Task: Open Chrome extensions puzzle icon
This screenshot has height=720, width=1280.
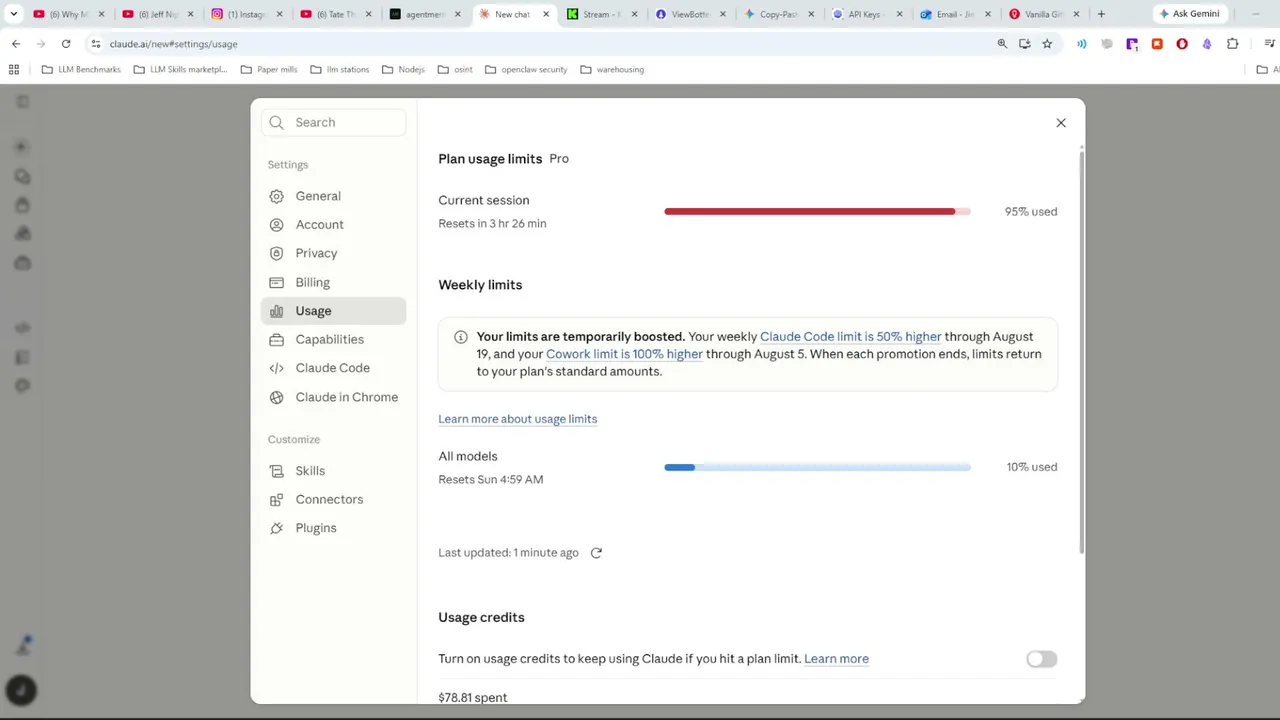Action: pyautogui.click(x=1232, y=44)
